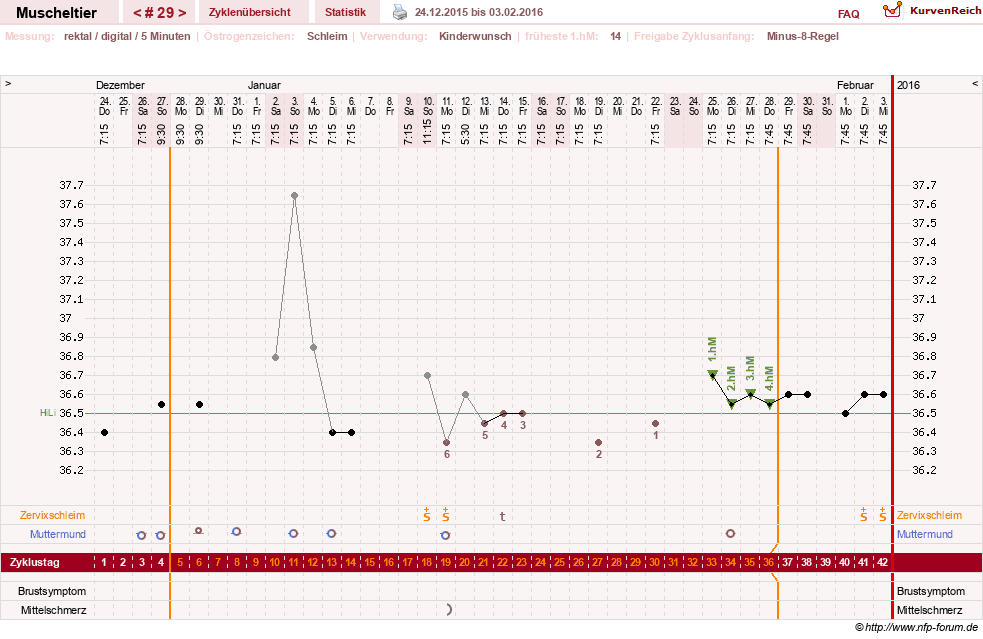Click the Muttermund circle icon on cycle day 19
Image resolution: width=983 pixels, height=639 pixels.
[446, 536]
